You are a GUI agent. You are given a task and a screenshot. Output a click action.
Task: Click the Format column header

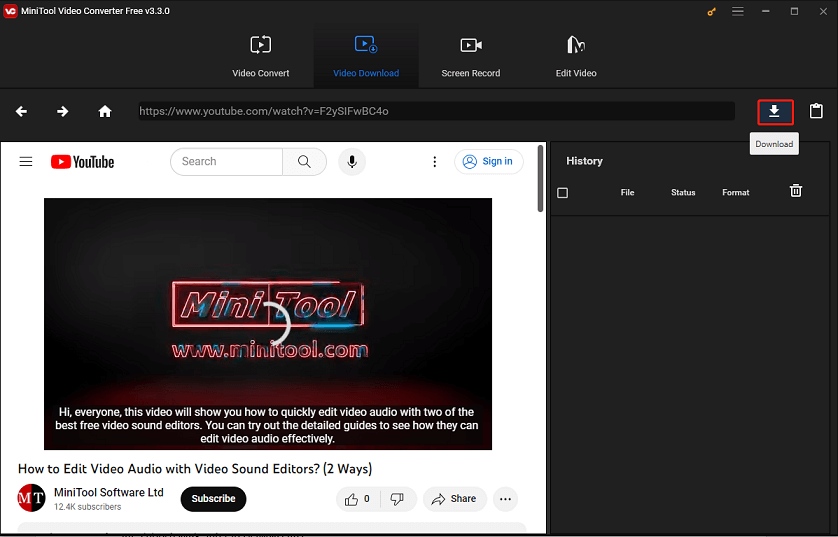[x=735, y=192]
